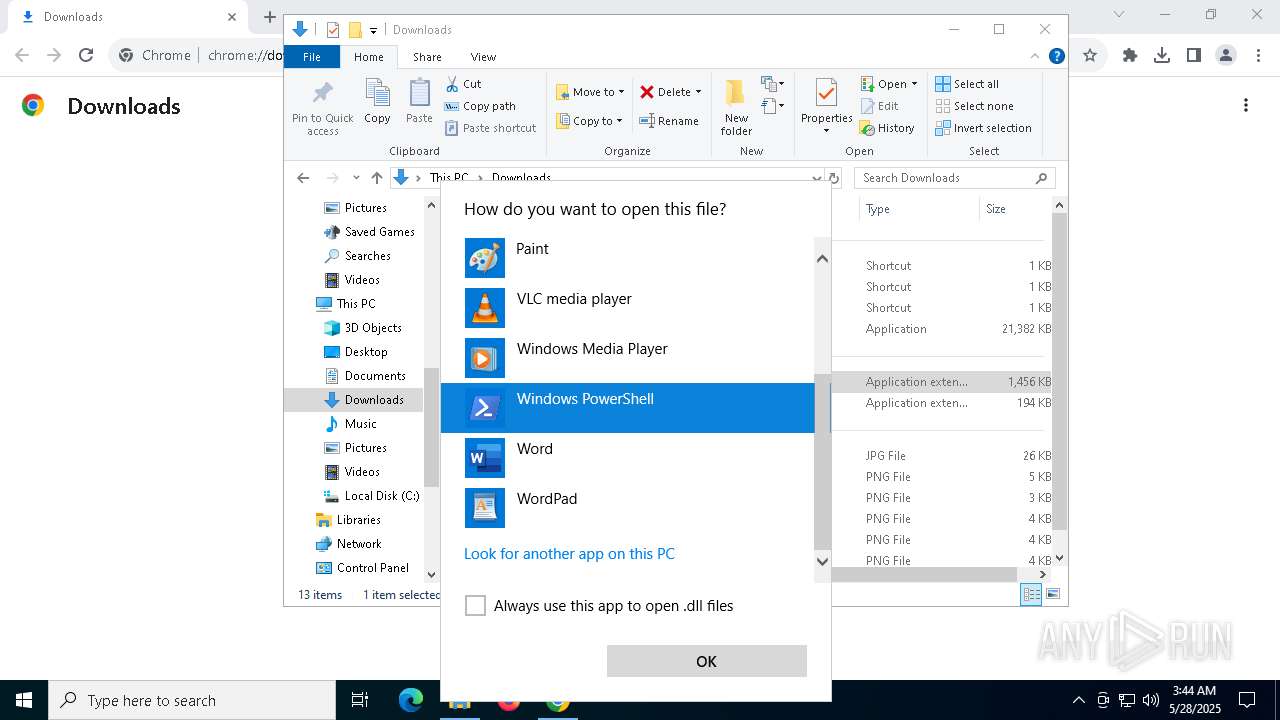
Task: Click the Properties ribbon icon
Action: pyautogui.click(x=826, y=106)
